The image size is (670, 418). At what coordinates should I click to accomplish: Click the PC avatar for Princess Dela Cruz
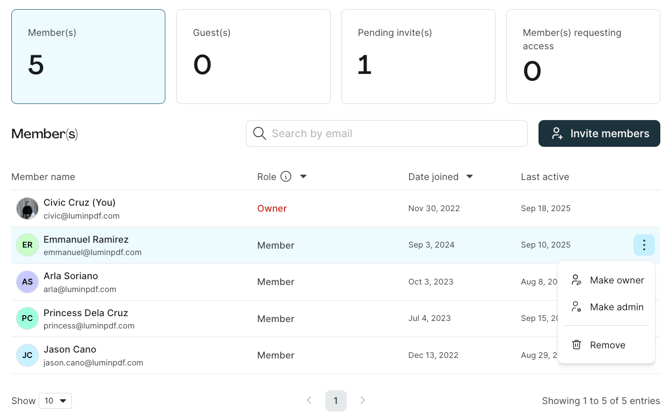[x=27, y=319]
